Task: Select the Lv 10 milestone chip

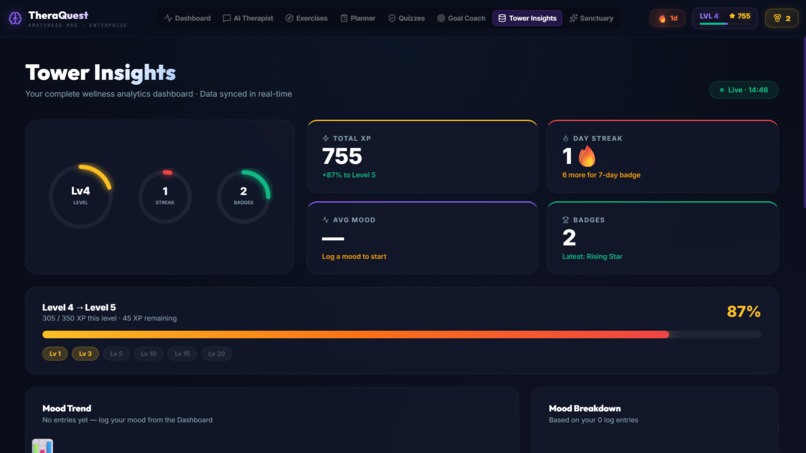Action: pos(149,354)
